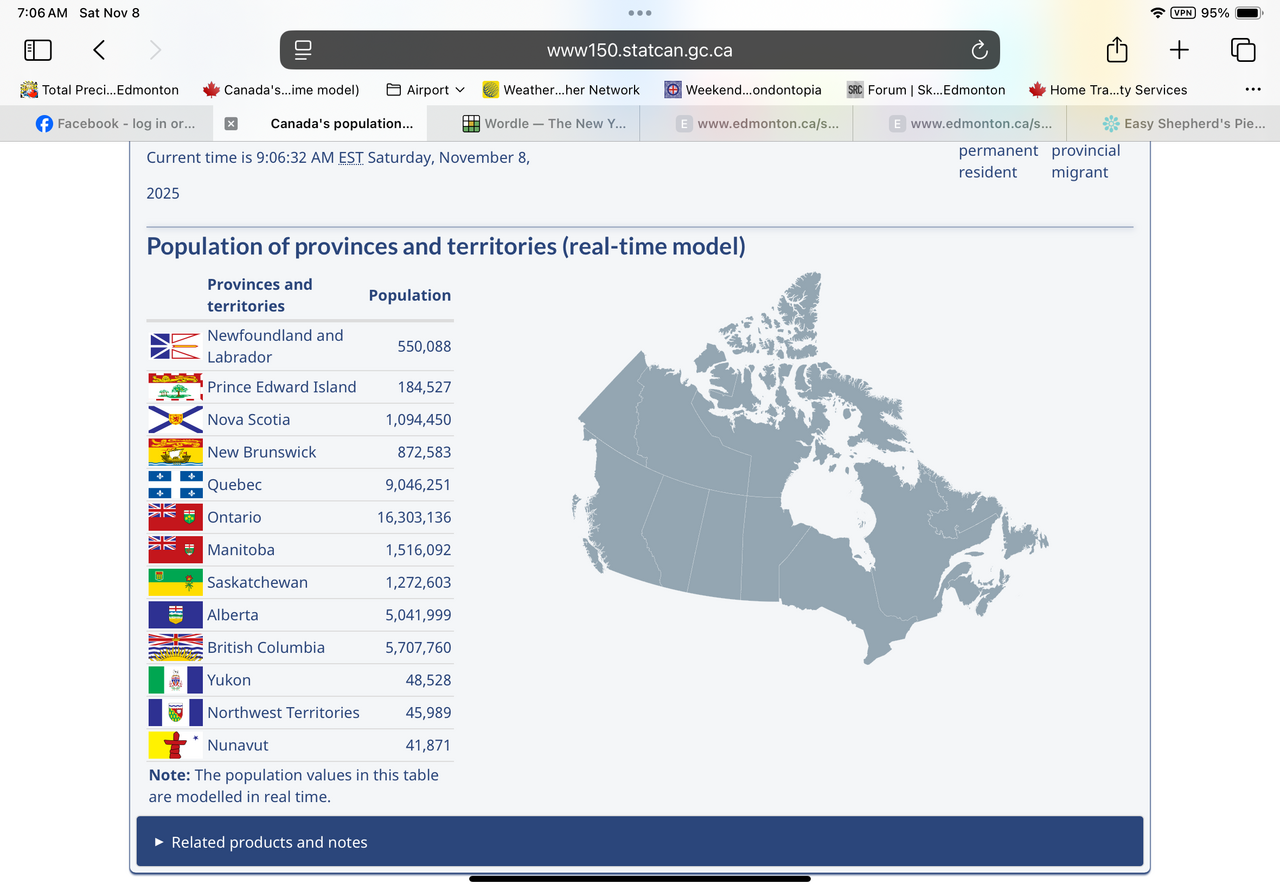The width and height of the screenshot is (1280, 890).
Task: Click the Northwest Territories link
Action: (283, 712)
